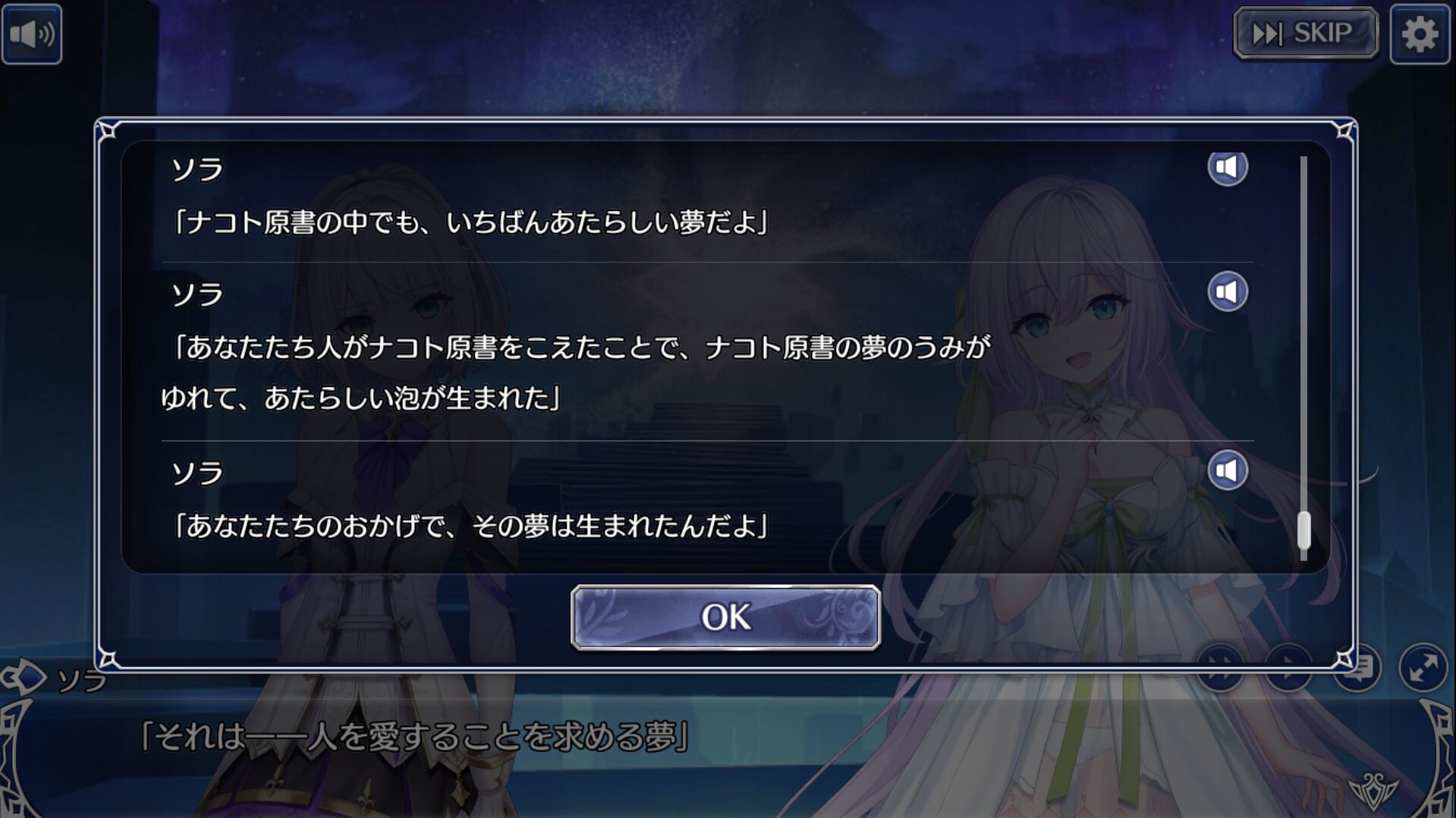
Task: Click the diamond icon beside ソラ name plate
Action: coord(24,677)
